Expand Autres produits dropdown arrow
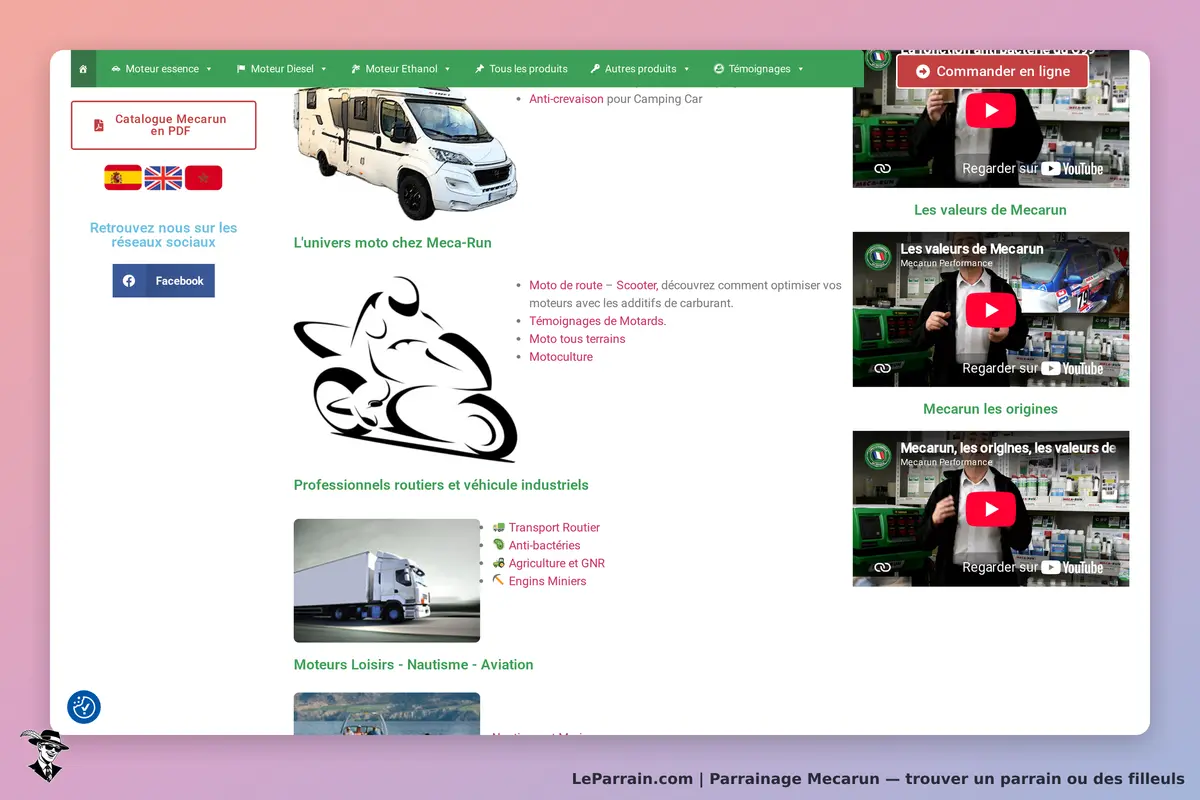 [x=687, y=69]
